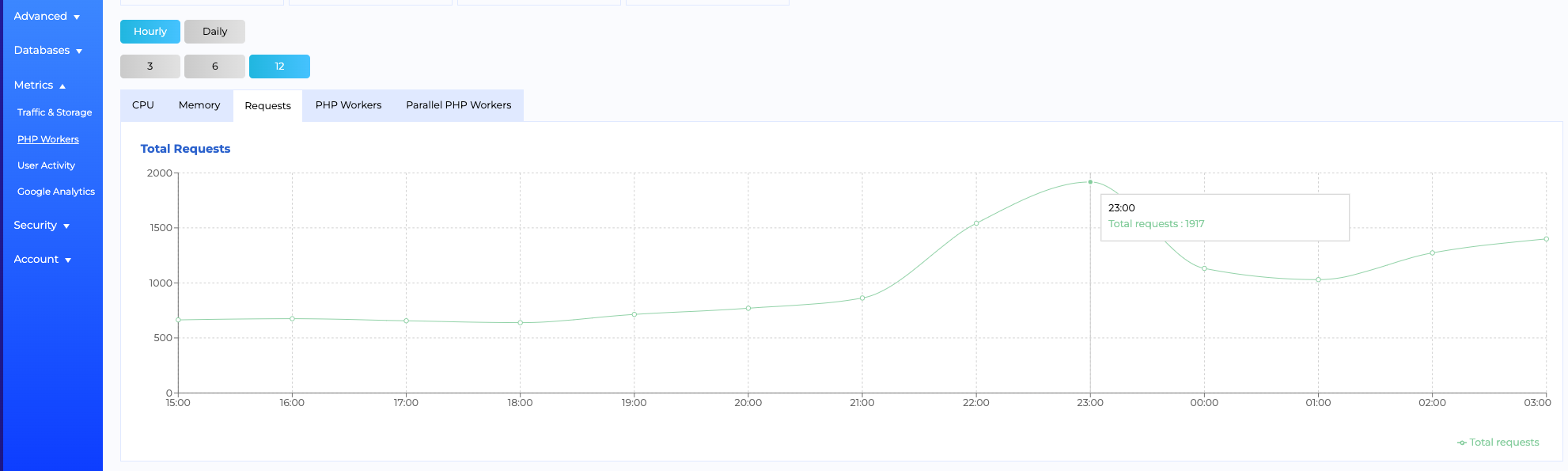Image resolution: width=1568 pixels, height=471 pixels.
Task: Expand the Databases sidebar menu
Action: (47, 51)
